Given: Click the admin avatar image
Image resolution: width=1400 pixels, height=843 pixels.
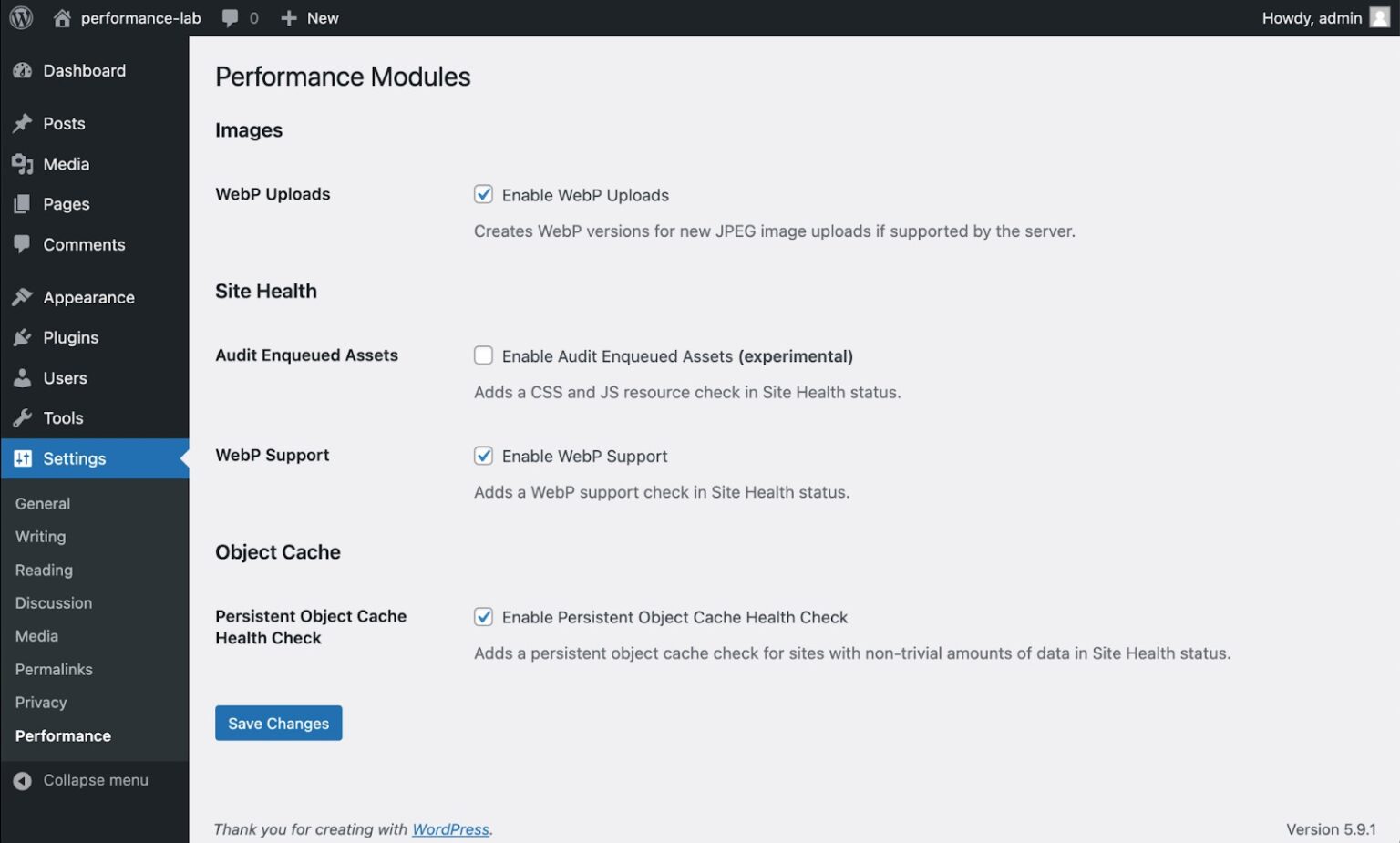Looking at the screenshot, I should [1381, 17].
